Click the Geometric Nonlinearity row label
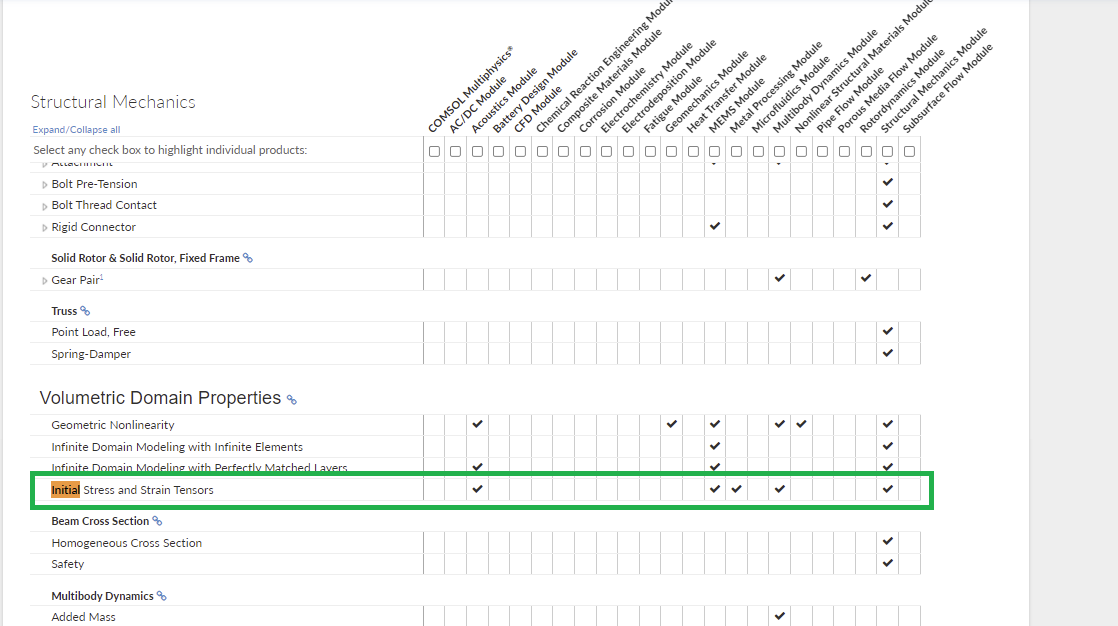The height and width of the screenshot is (626, 1118). [x=112, y=425]
